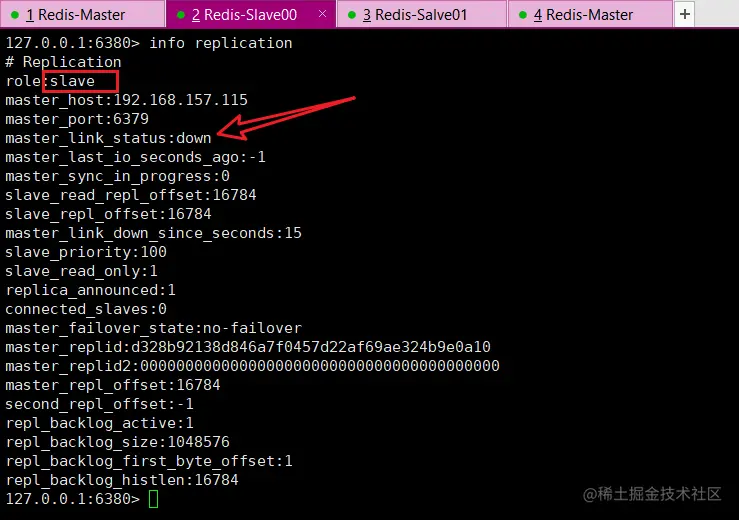Click green status dot on 4 Redis-Master tab
The width and height of the screenshot is (739, 520).
coord(522,15)
